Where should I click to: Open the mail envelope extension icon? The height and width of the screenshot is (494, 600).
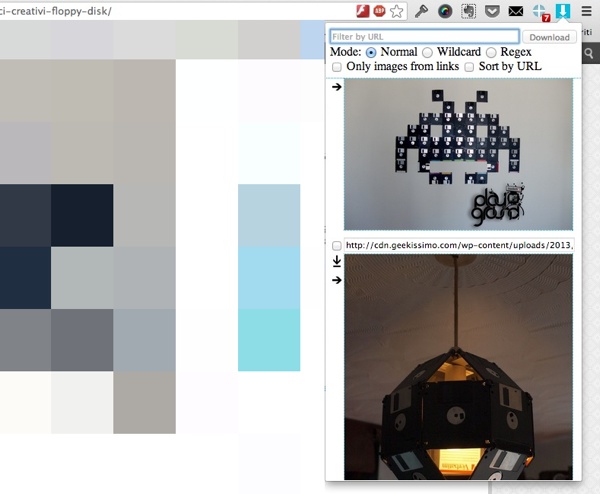pyautogui.click(x=515, y=11)
